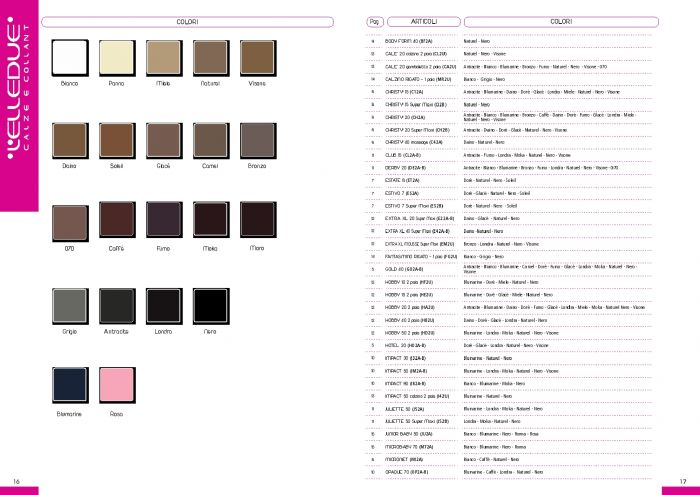Choose the Miele swatch

tap(164, 58)
